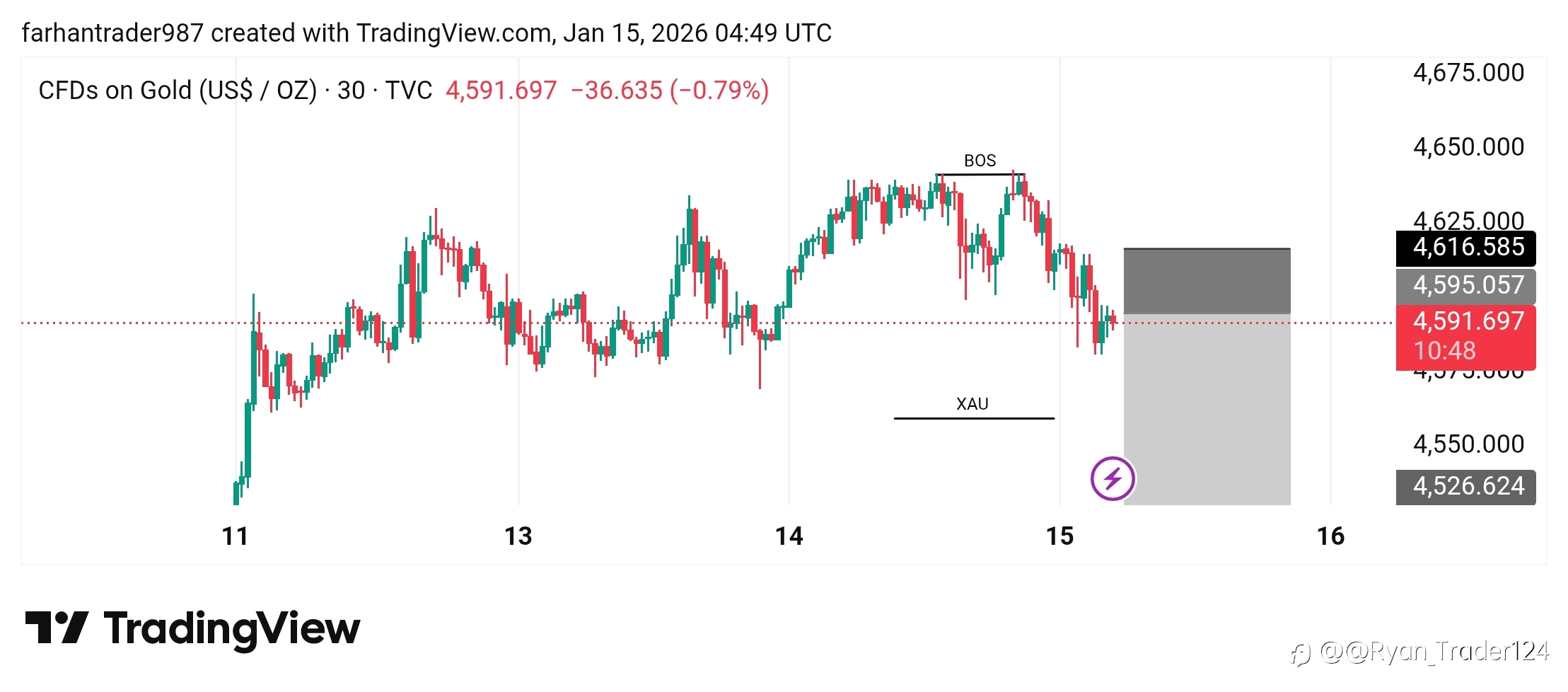Click the watermark icon before @Ryan_Trader124
Screen dimensions: 1568x692
(1300, 654)
